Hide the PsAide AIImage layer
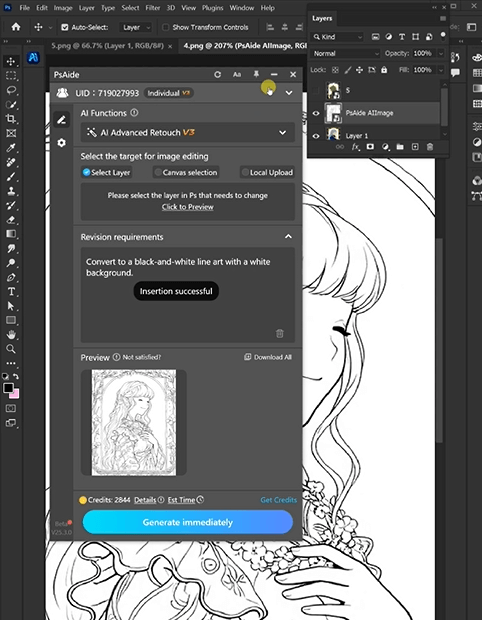The width and height of the screenshot is (482, 620). (316, 113)
